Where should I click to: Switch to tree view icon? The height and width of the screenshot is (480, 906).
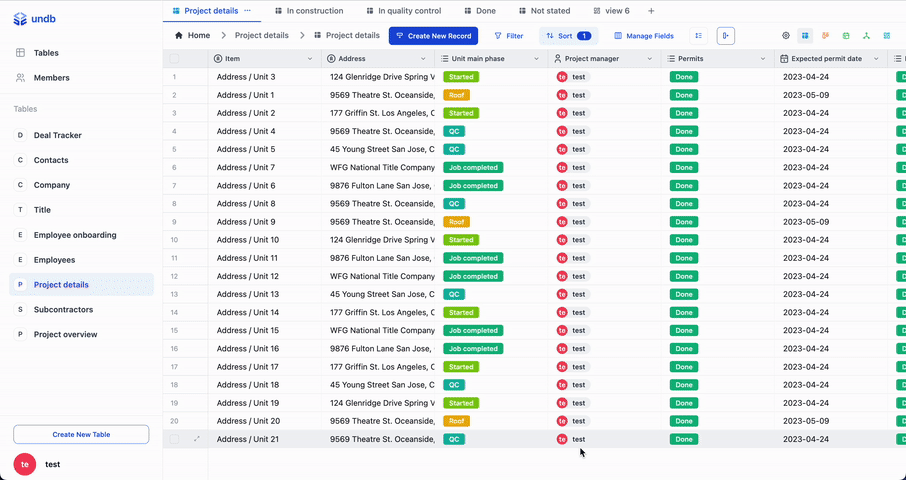pyautogui.click(x=866, y=36)
